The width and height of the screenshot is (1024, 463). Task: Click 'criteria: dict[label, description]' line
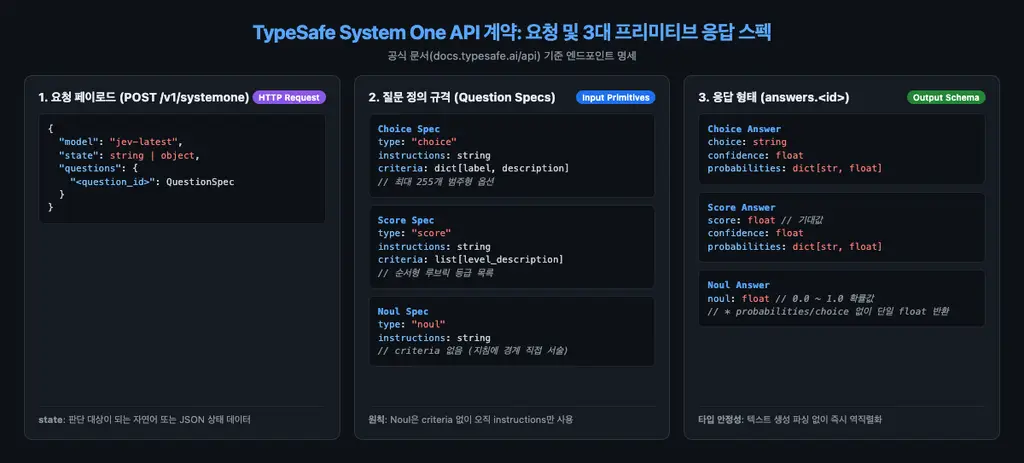click(x=473, y=168)
